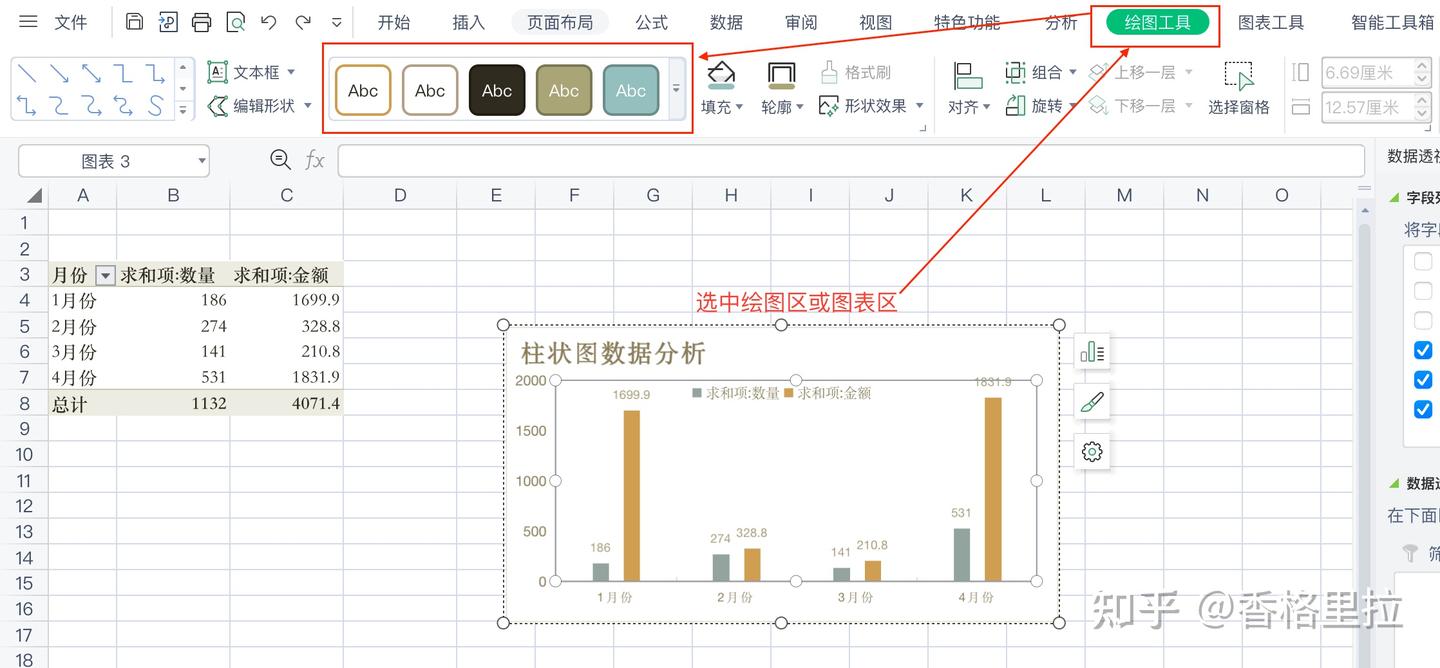This screenshot has height=668, width=1440.
Task: Switch to the 插入 ribbon tab
Action: 468,22
